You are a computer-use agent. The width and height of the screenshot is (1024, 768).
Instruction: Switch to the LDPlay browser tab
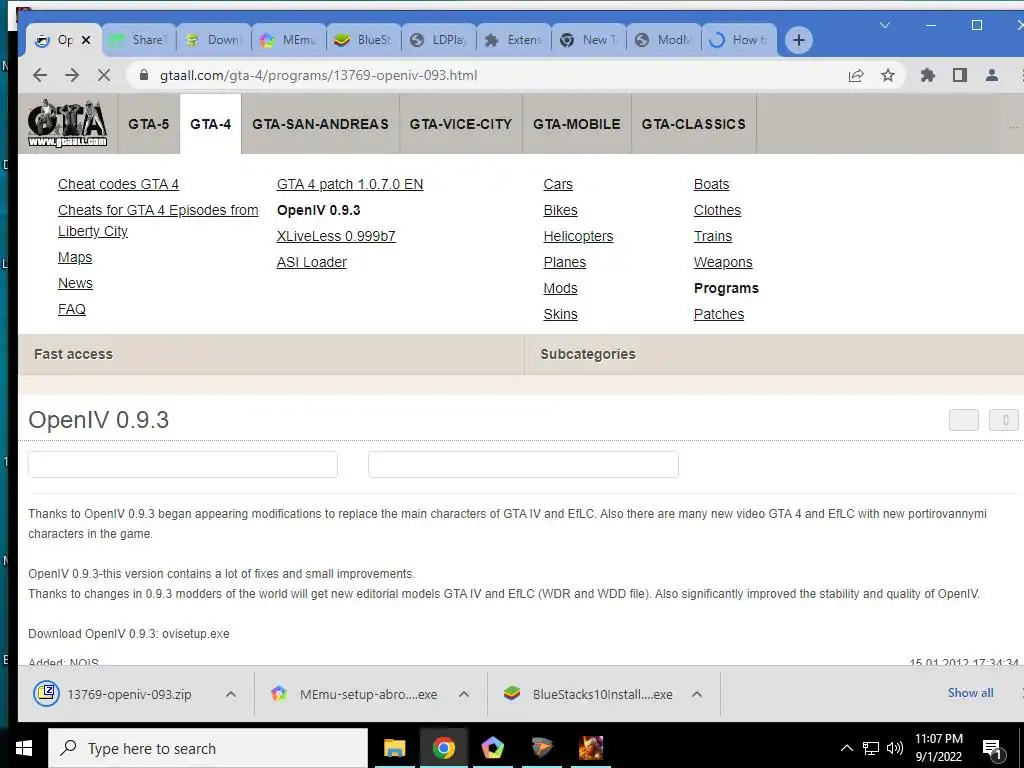coord(440,40)
